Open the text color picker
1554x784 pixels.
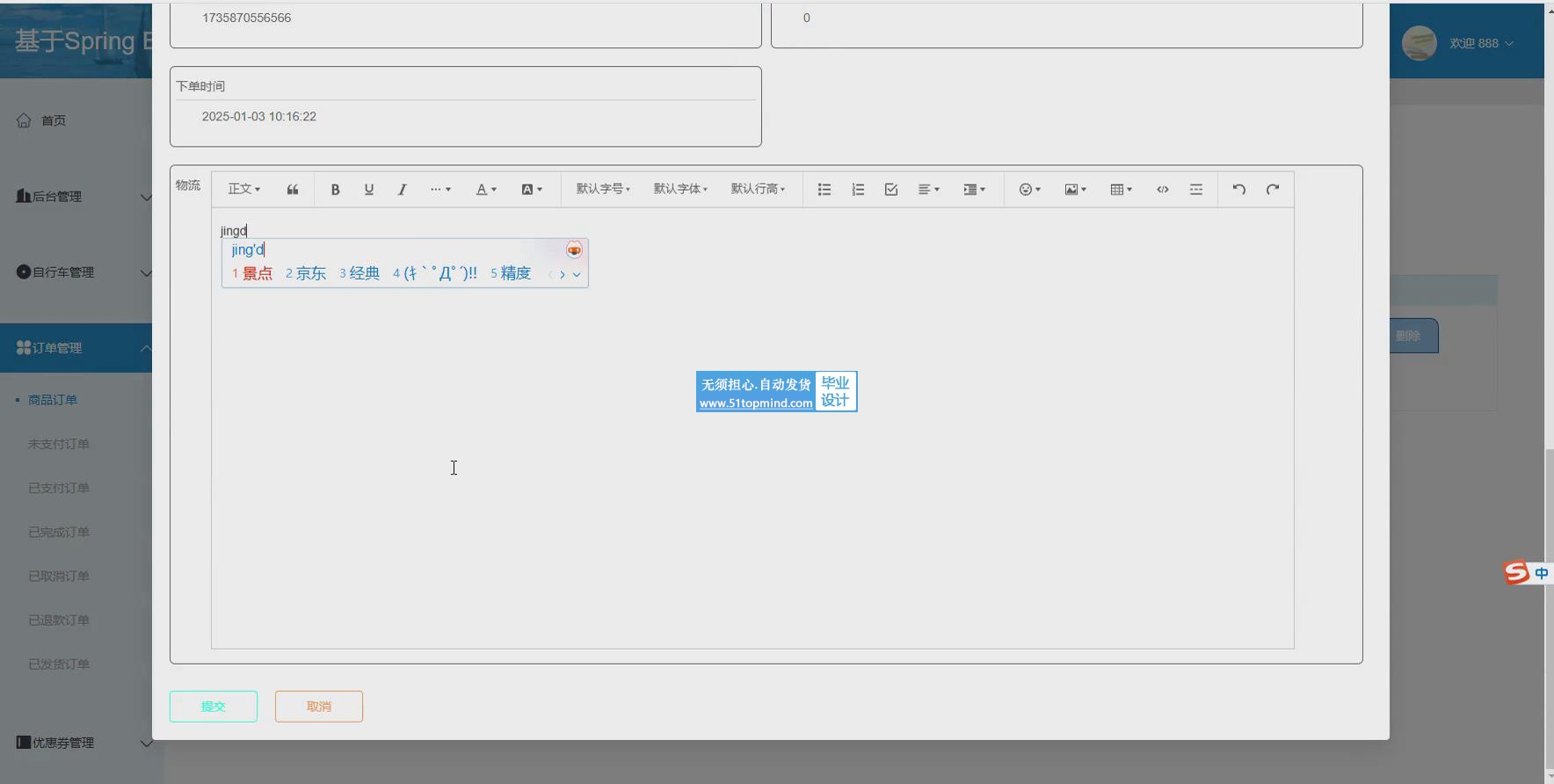point(486,190)
